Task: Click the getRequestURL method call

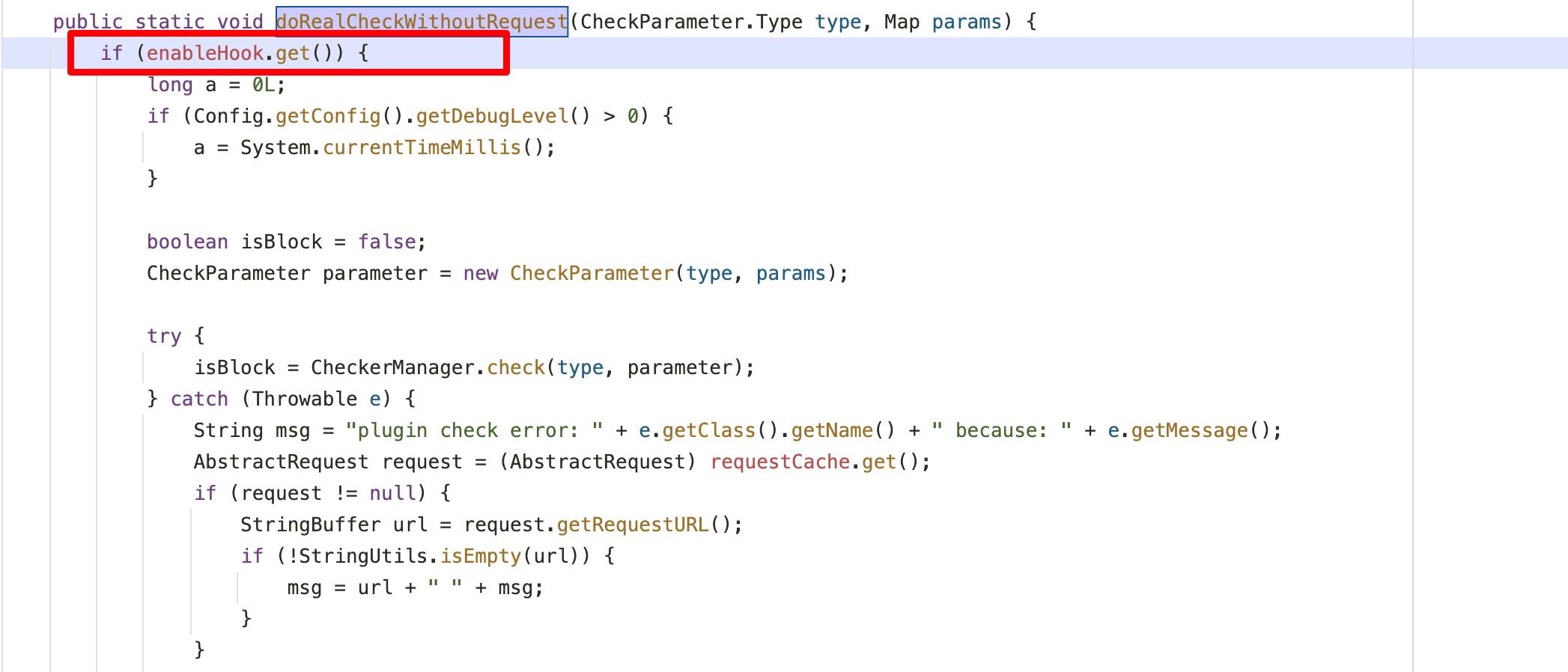Action: pos(633,525)
